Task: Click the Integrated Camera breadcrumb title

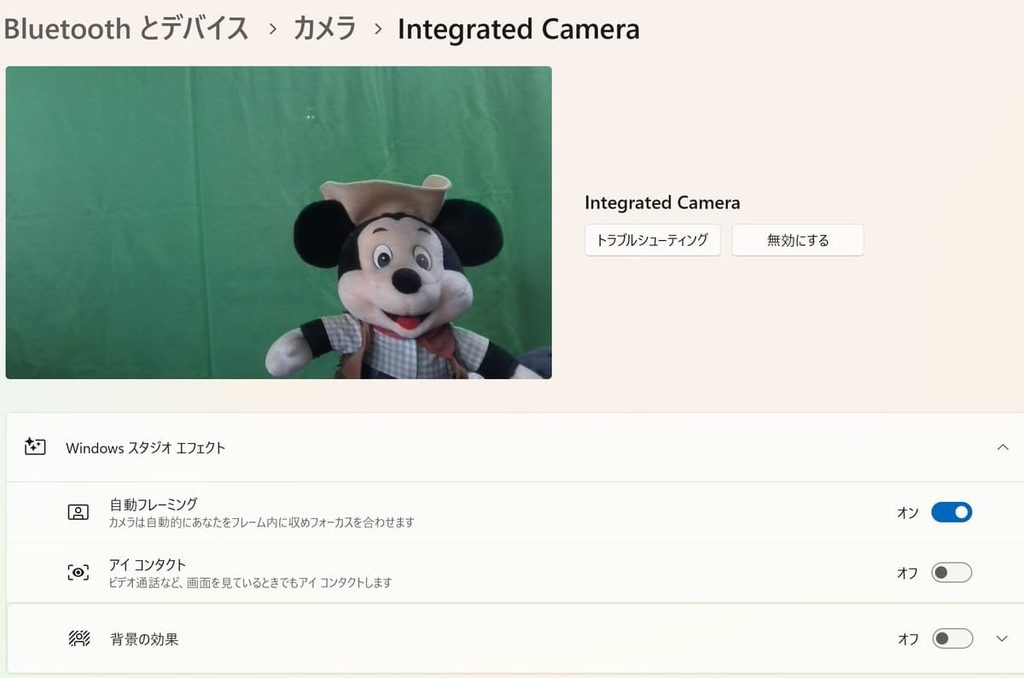Action: point(519,29)
